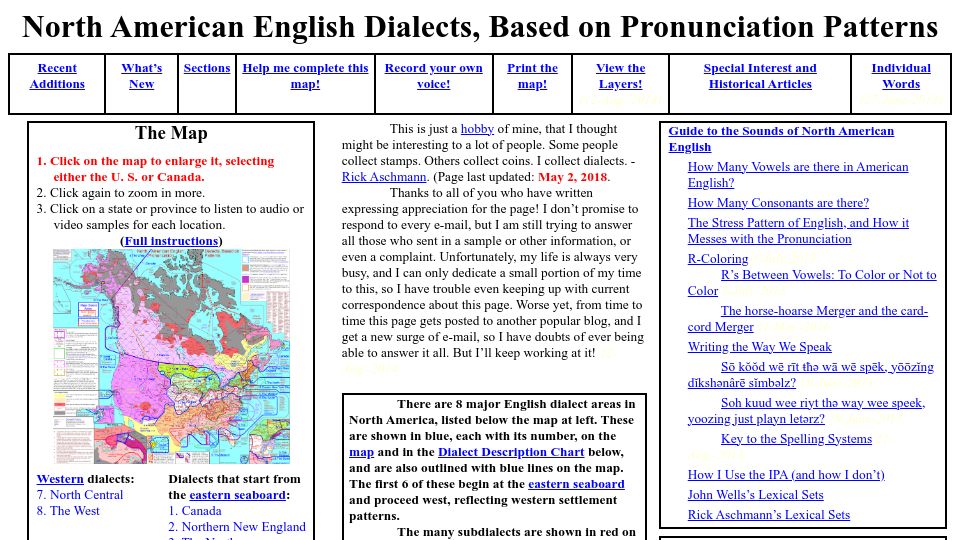
Task: Click Print the map link
Action: point(532,76)
